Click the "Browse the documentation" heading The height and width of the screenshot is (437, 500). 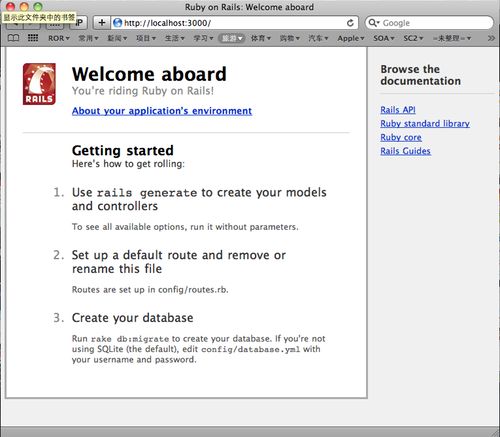[x=421, y=75]
